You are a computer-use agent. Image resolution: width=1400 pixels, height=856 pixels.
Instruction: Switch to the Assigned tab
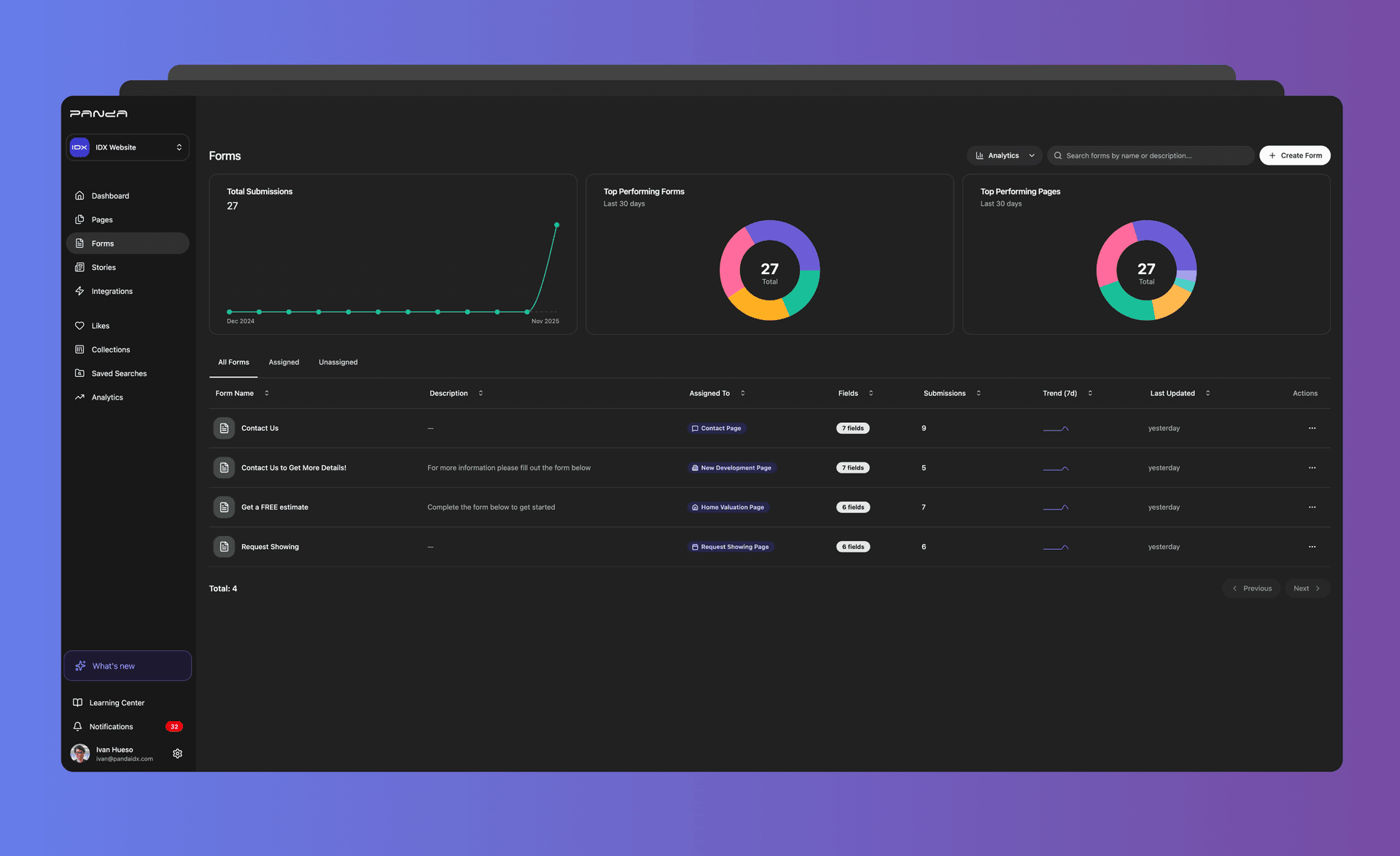click(x=284, y=362)
